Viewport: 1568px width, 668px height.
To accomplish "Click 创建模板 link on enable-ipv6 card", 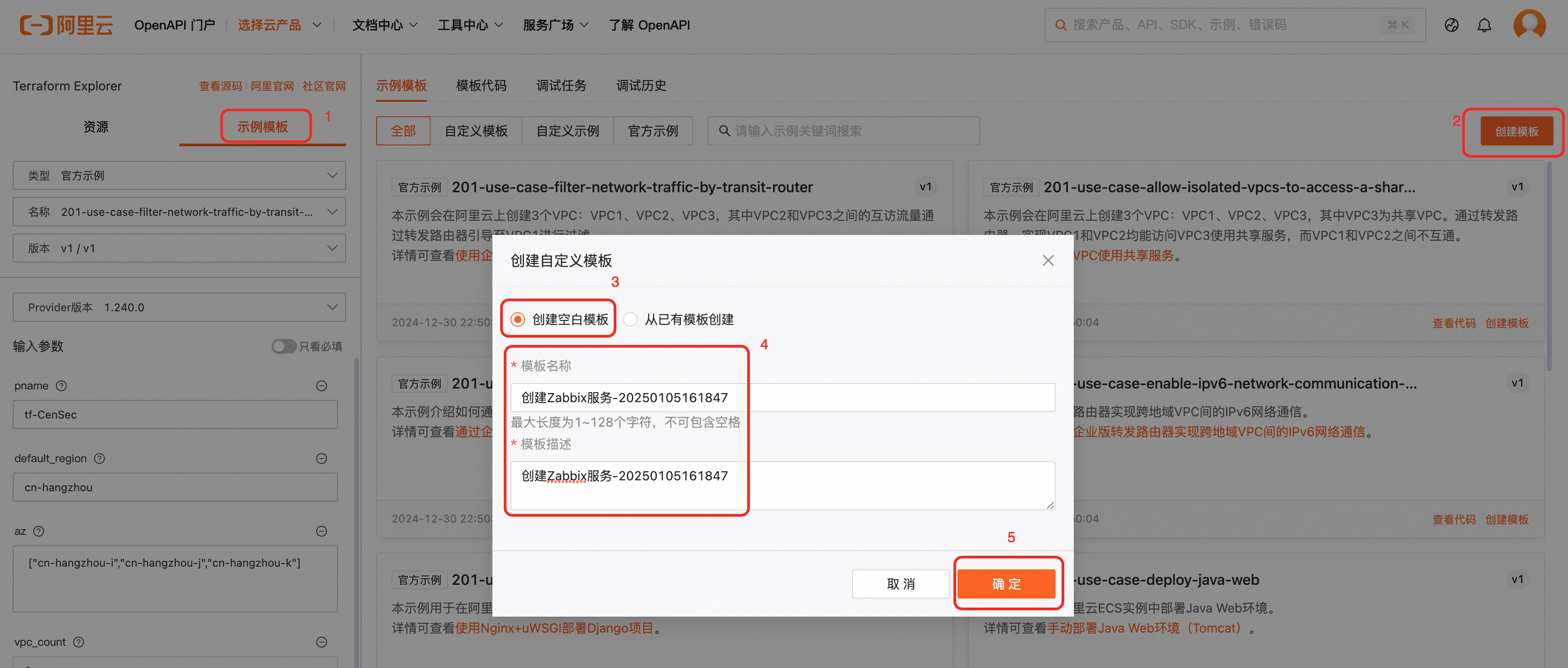I will (x=1507, y=519).
